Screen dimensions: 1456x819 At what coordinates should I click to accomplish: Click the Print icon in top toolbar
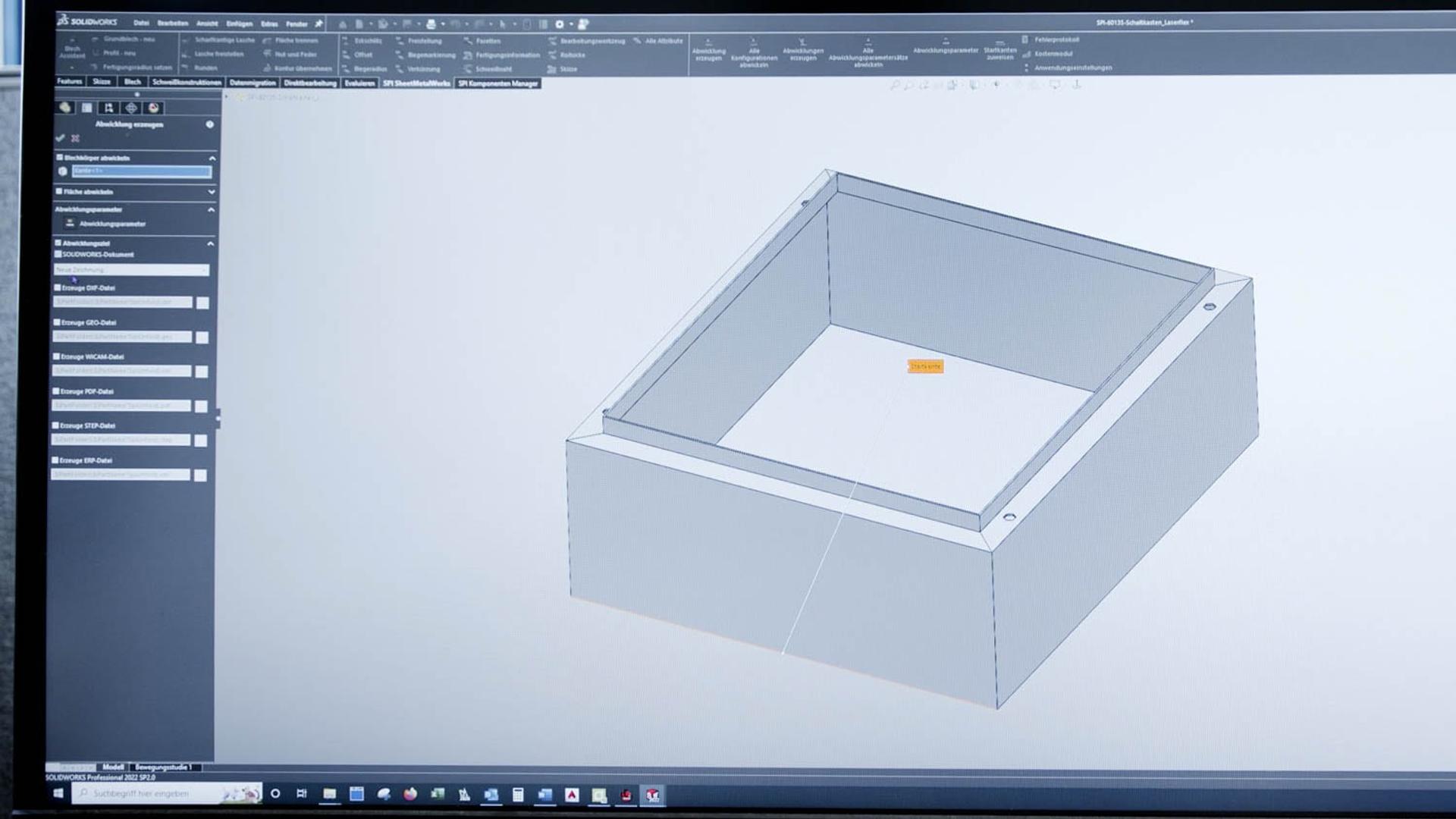431,24
